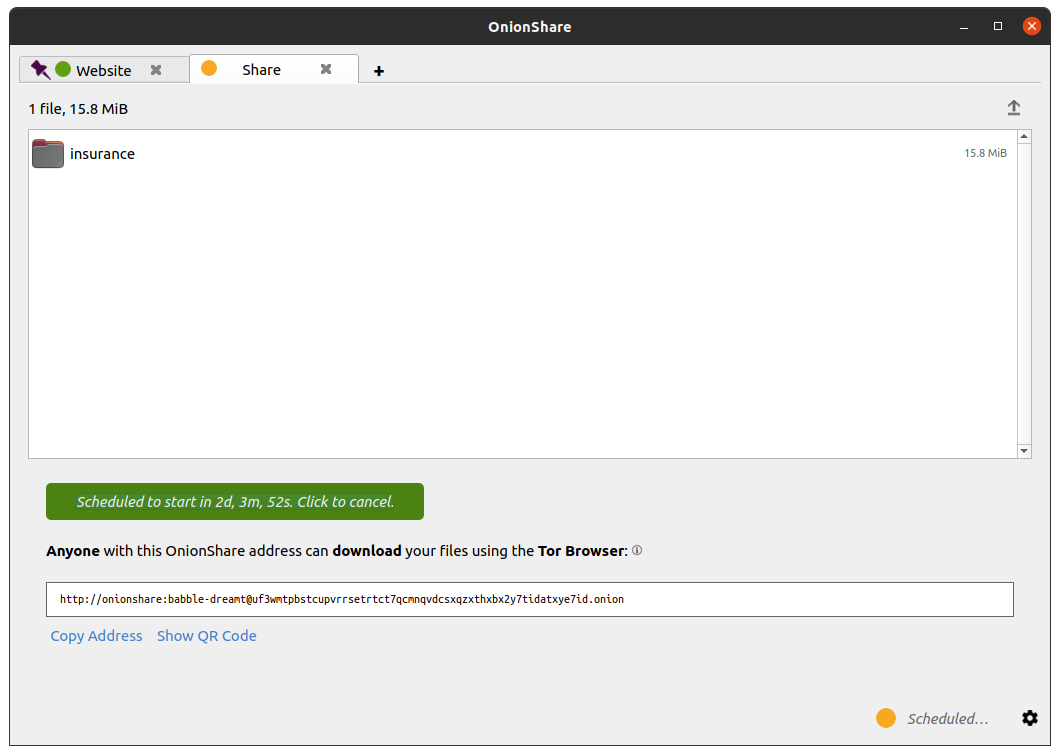Click the OnionShare address field
This screenshot has width=1060, height=755.
tap(529, 600)
